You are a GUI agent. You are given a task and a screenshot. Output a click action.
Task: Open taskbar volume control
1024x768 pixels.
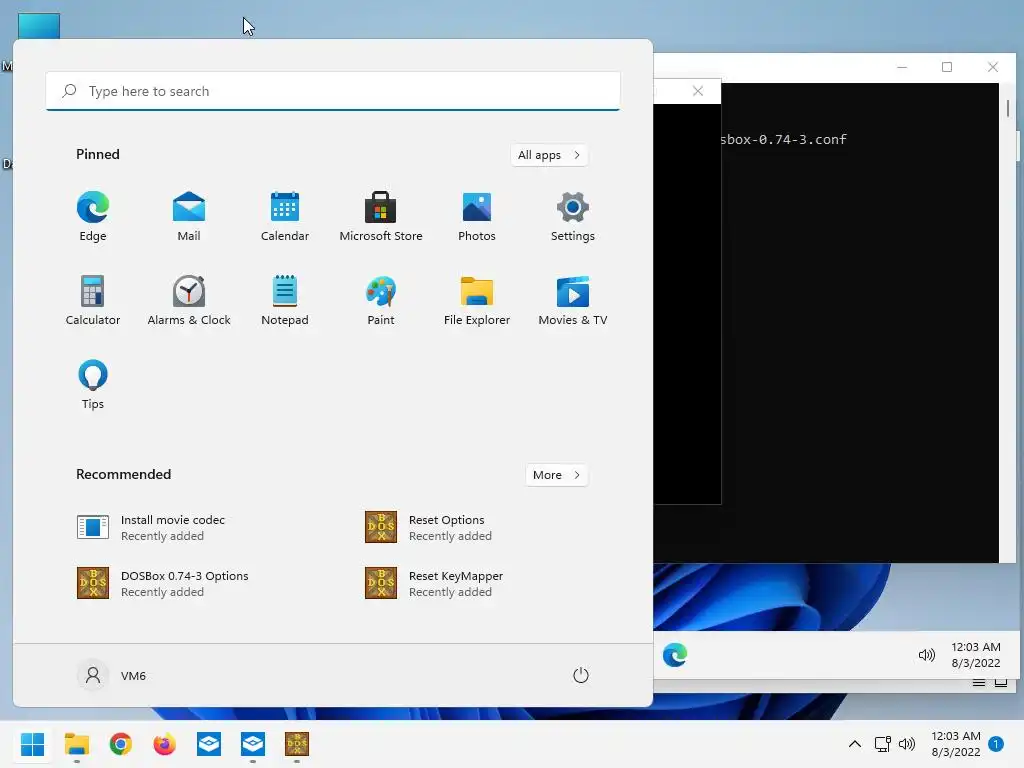coord(907,744)
